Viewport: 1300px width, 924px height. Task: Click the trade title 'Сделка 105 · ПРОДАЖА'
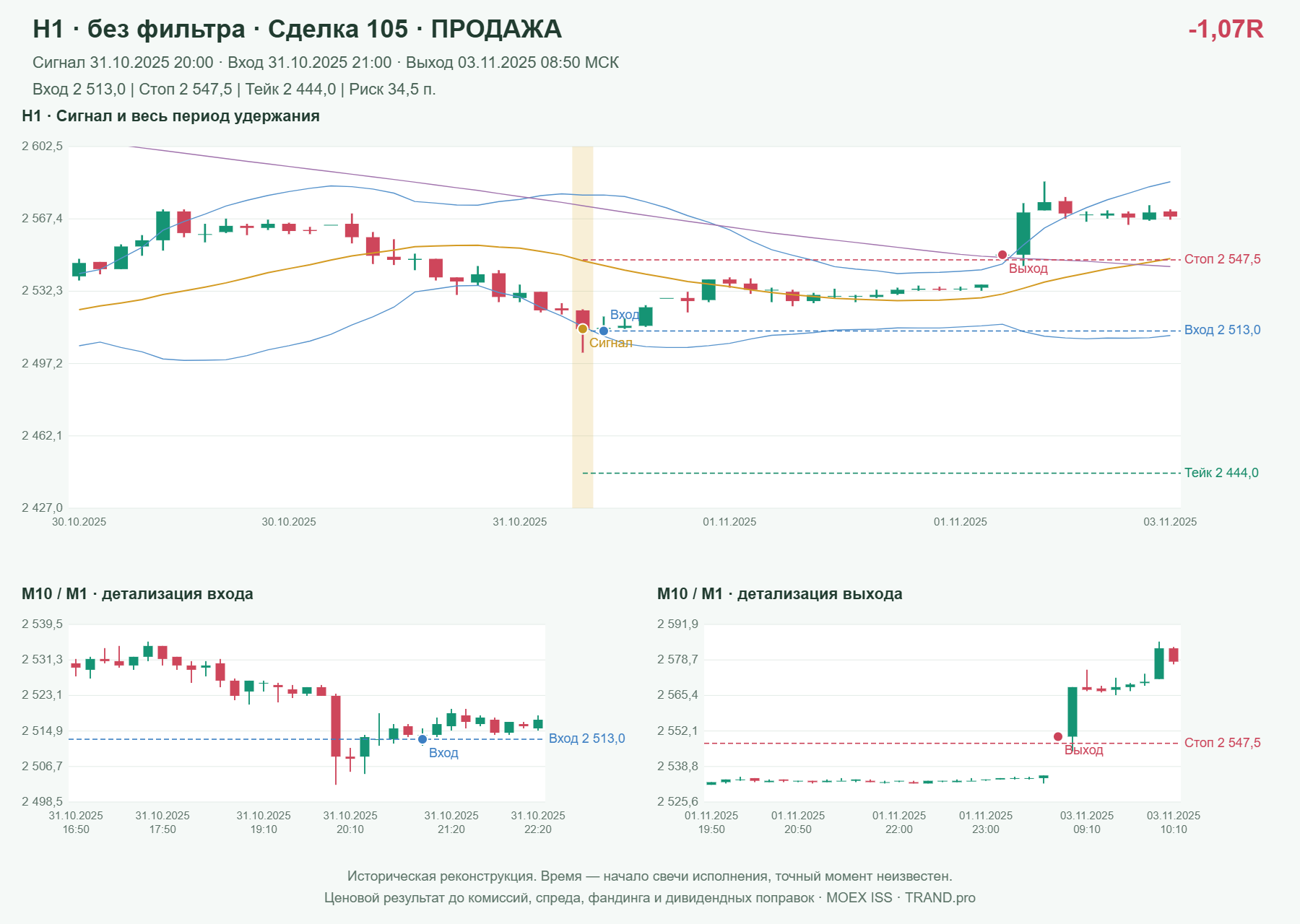(415, 29)
